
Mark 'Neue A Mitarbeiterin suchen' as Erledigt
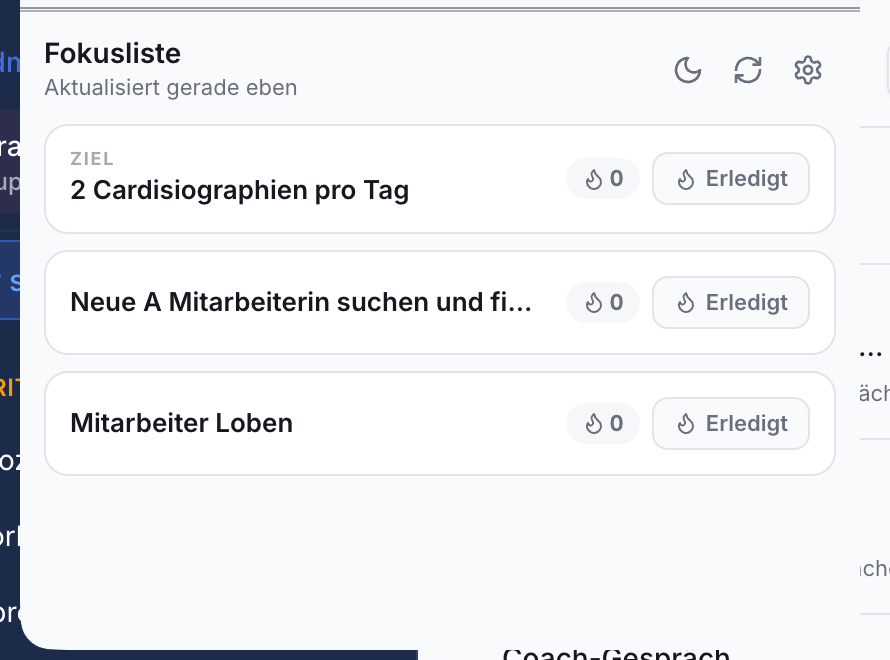click(x=731, y=302)
